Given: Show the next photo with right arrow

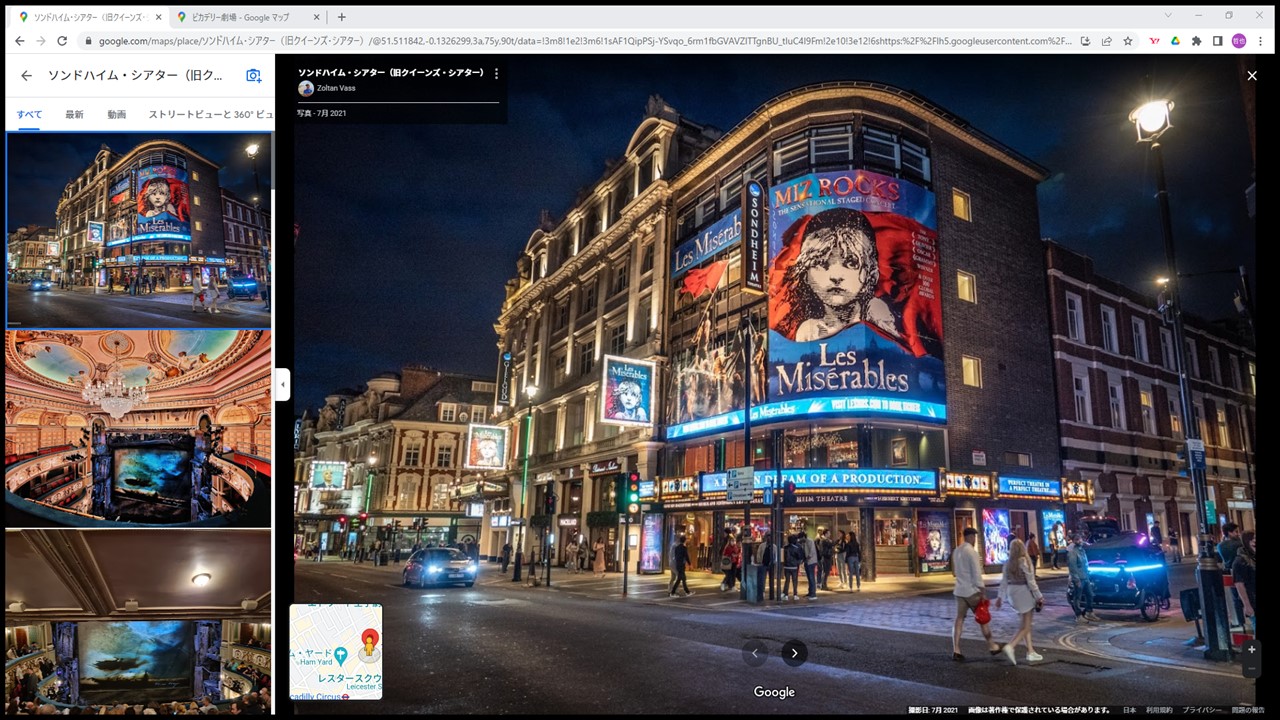Looking at the screenshot, I should (x=794, y=653).
